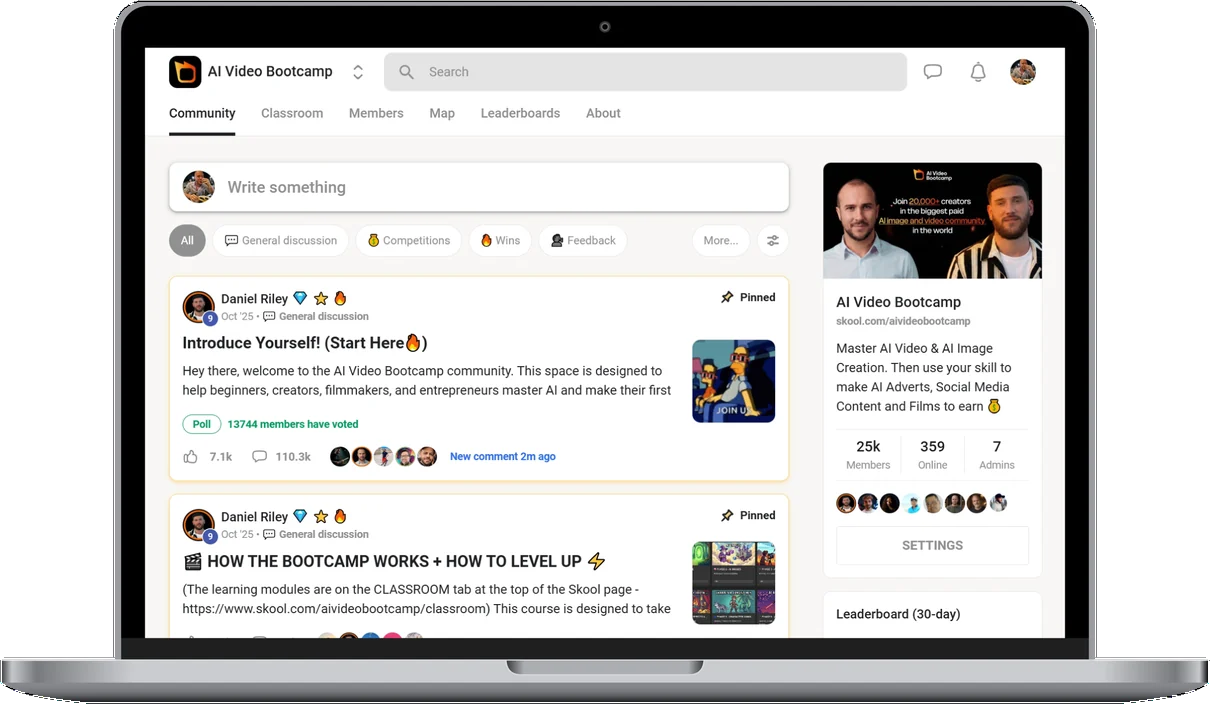Click General discussion label on BOOTCAMP WORKS post
Viewport: 1210px width, 704px height.
pyautogui.click(x=323, y=534)
